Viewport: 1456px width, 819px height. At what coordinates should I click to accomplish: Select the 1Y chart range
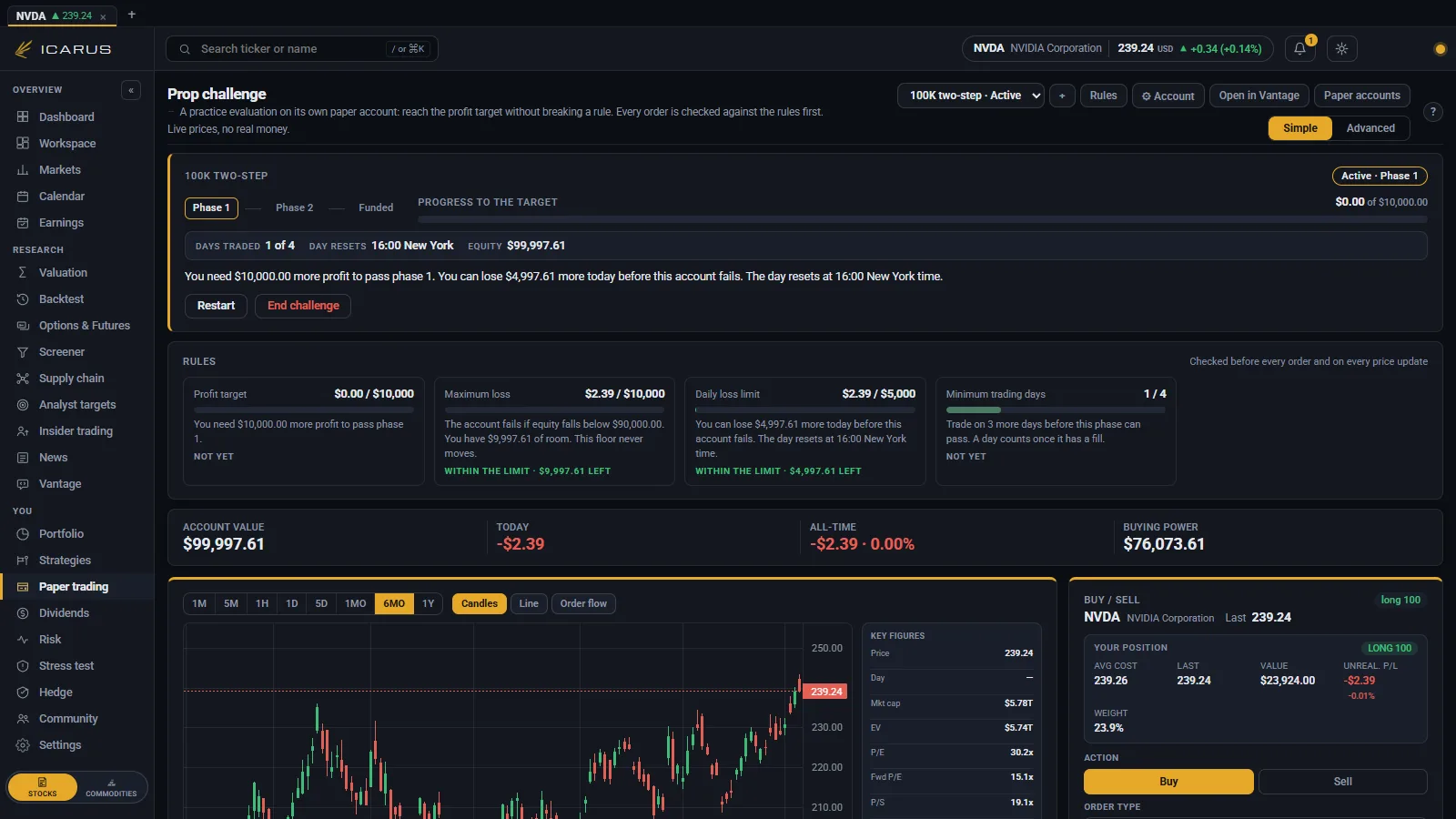428,603
